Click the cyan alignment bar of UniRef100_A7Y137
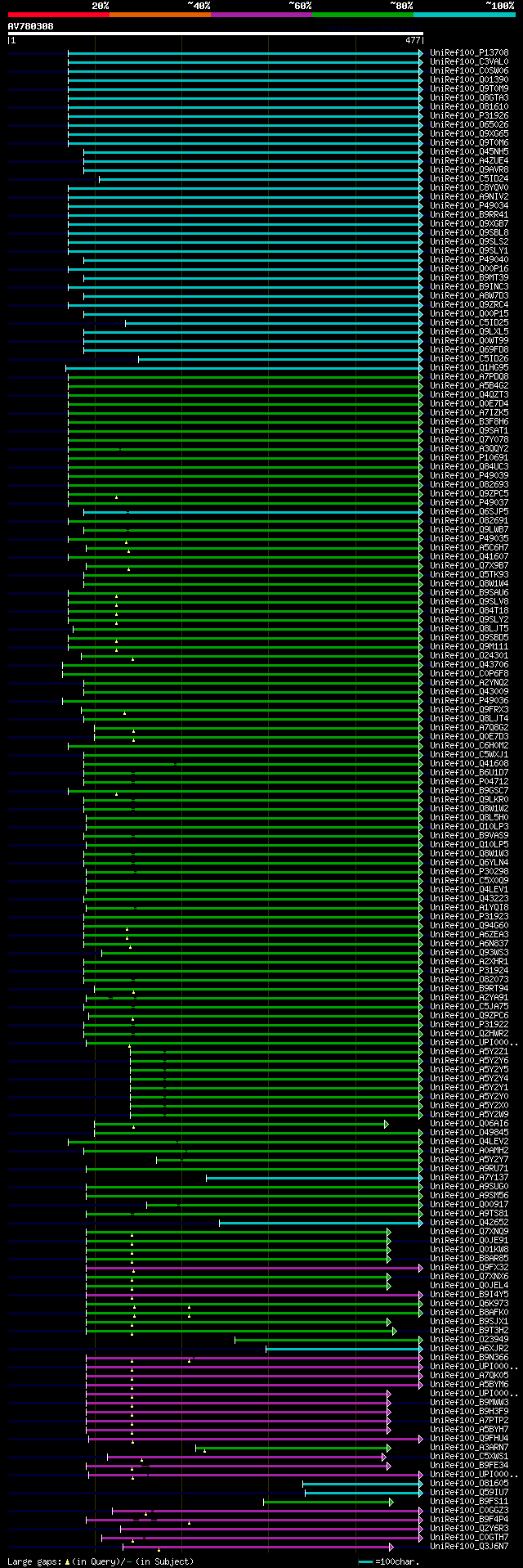Image resolution: width=523 pixels, height=1568 pixels. [x=315, y=1178]
